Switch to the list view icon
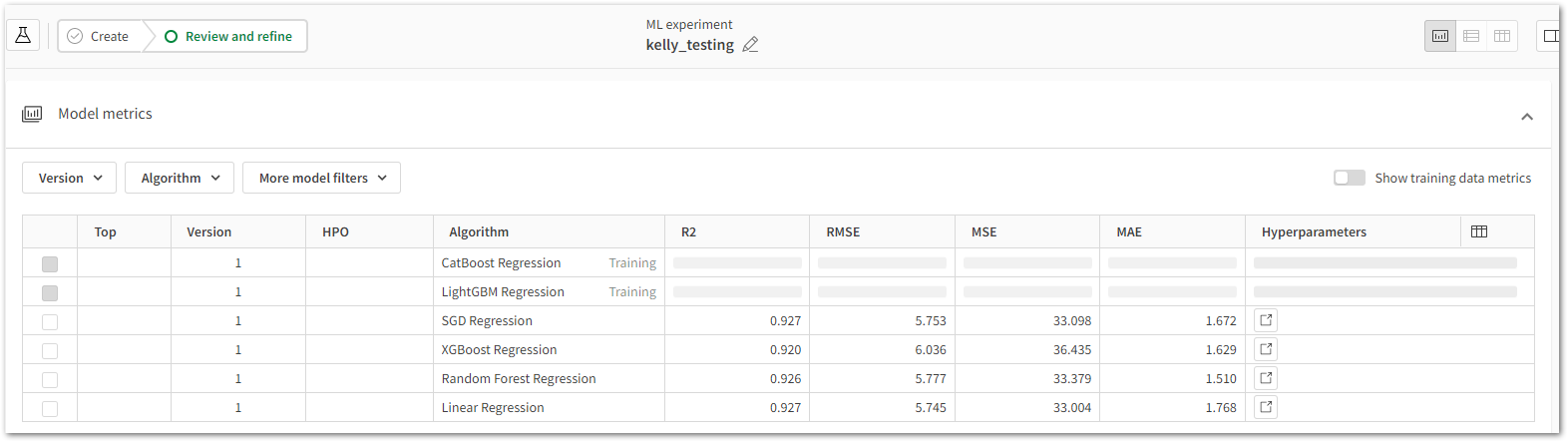1568x442 pixels. click(1471, 36)
